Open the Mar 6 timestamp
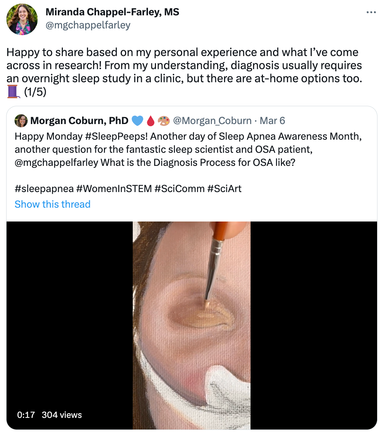 coord(272,121)
